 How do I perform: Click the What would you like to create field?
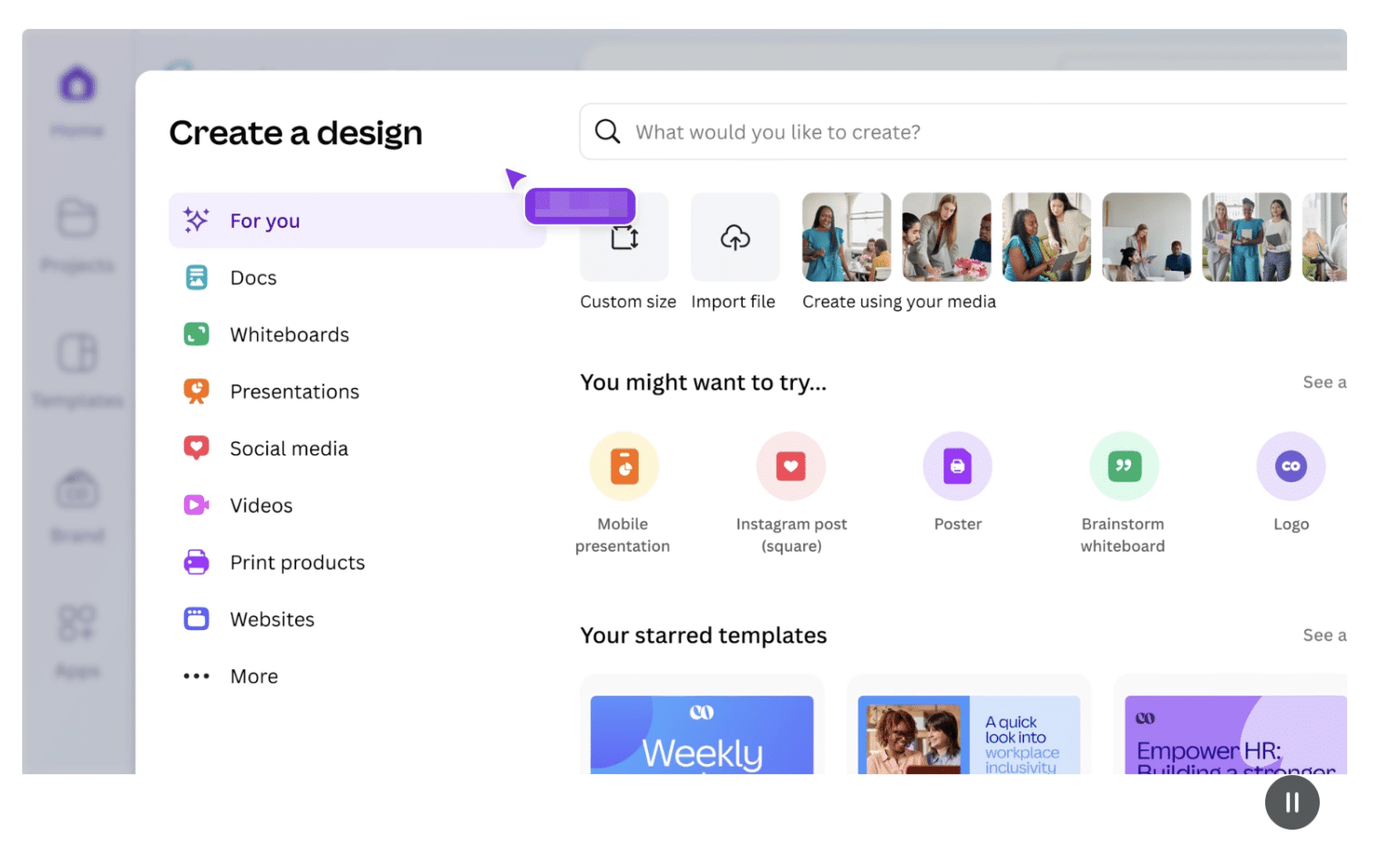[911, 131]
